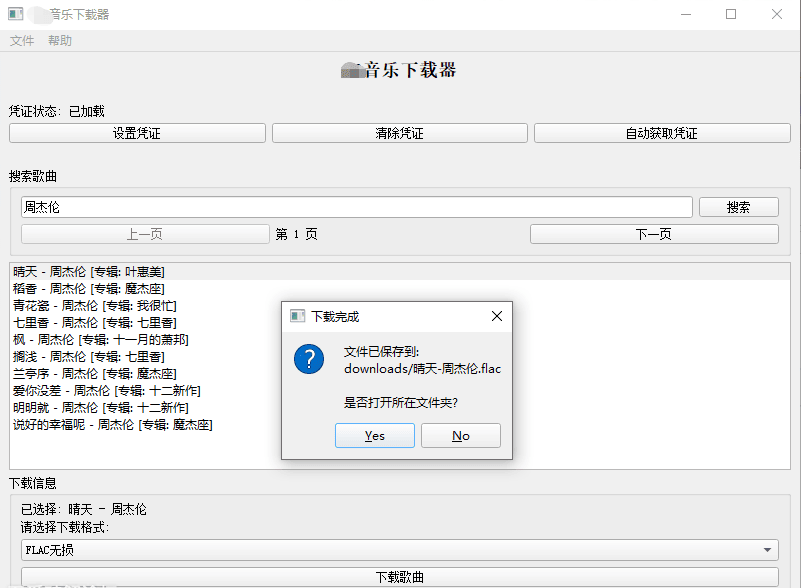The width and height of the screenshot is (801, 588).
Task: Click the search field containing 周杰伦
Action: (x=356, y=207)
